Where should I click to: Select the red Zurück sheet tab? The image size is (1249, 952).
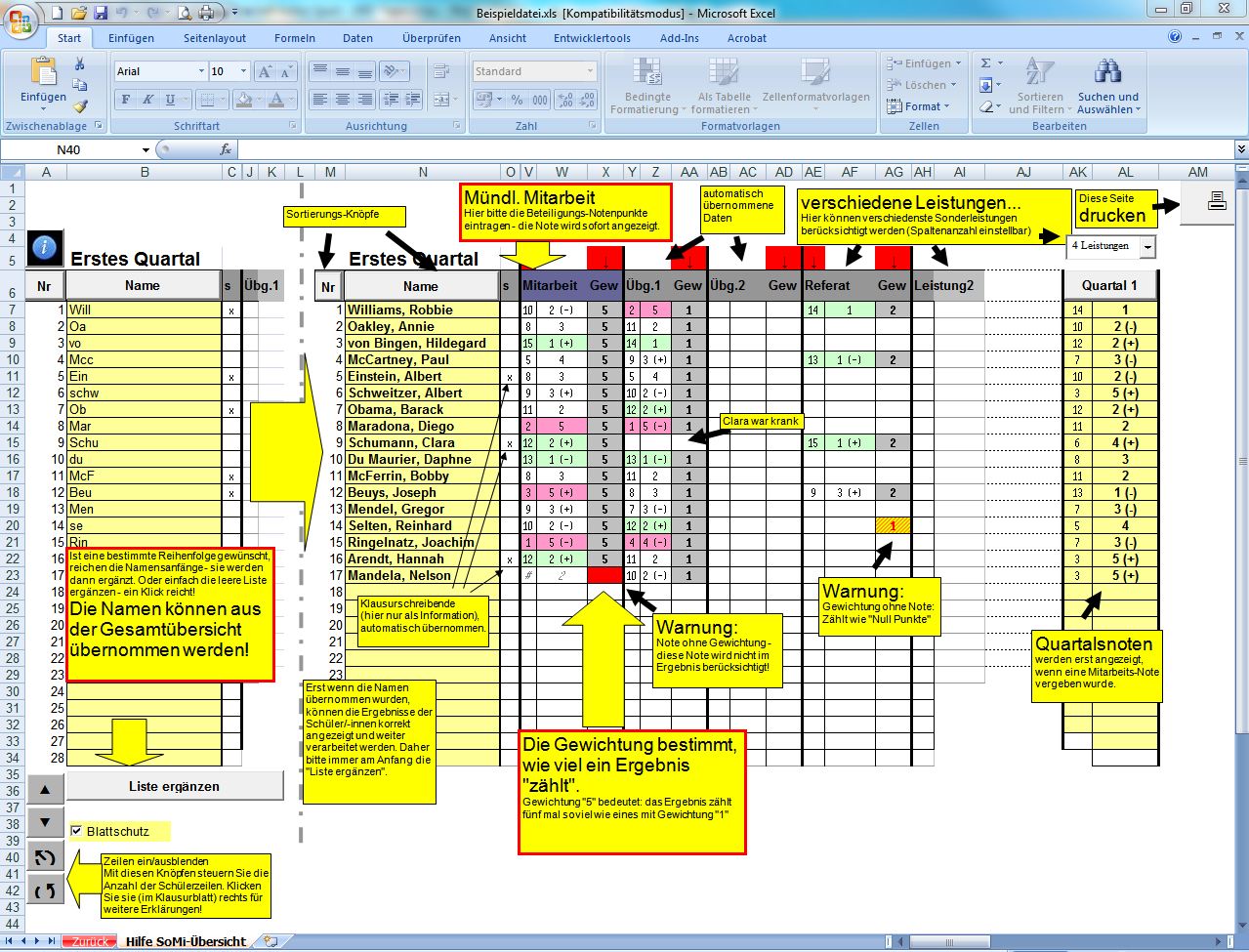click(89, 941)
